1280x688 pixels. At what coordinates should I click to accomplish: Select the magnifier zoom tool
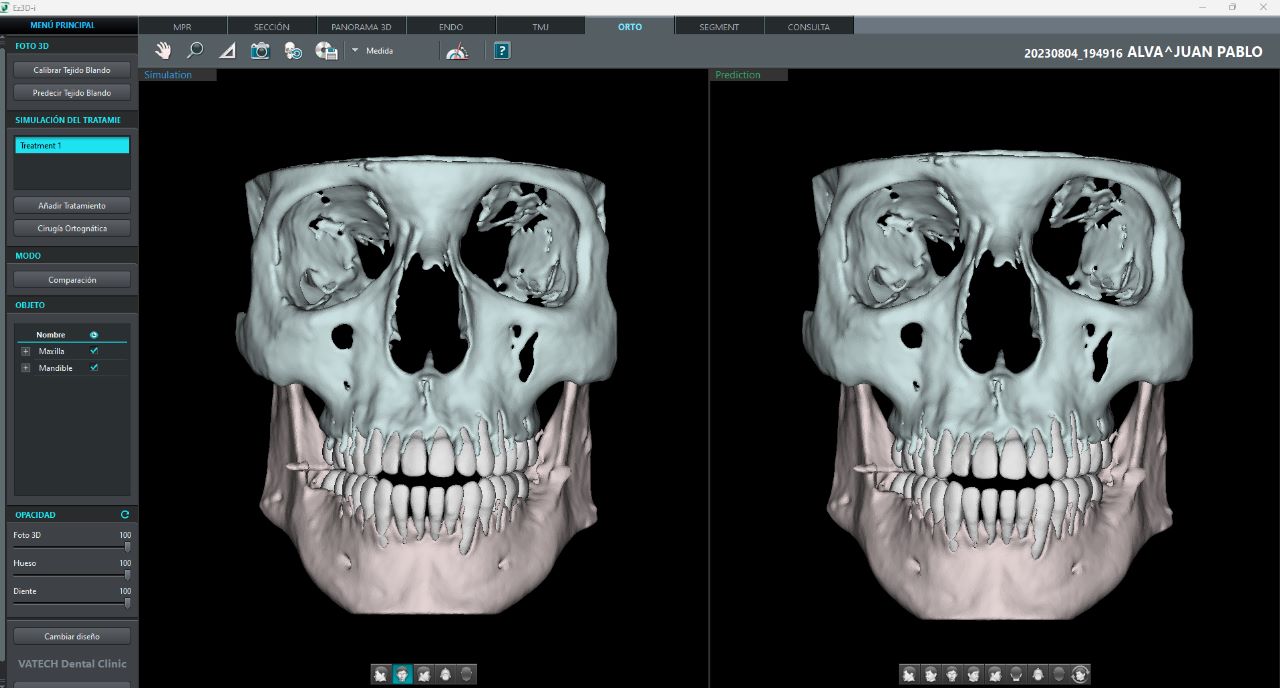[195, 50]
